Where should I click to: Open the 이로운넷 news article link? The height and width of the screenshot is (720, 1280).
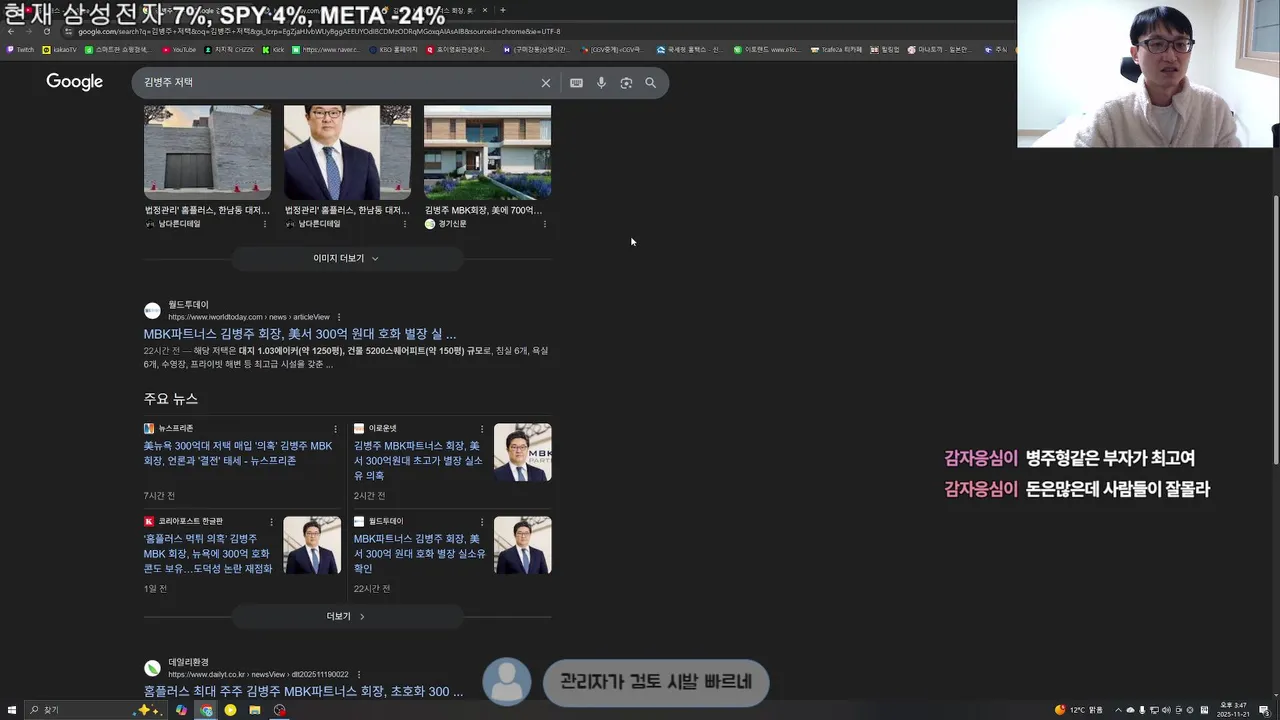point(418,460)
